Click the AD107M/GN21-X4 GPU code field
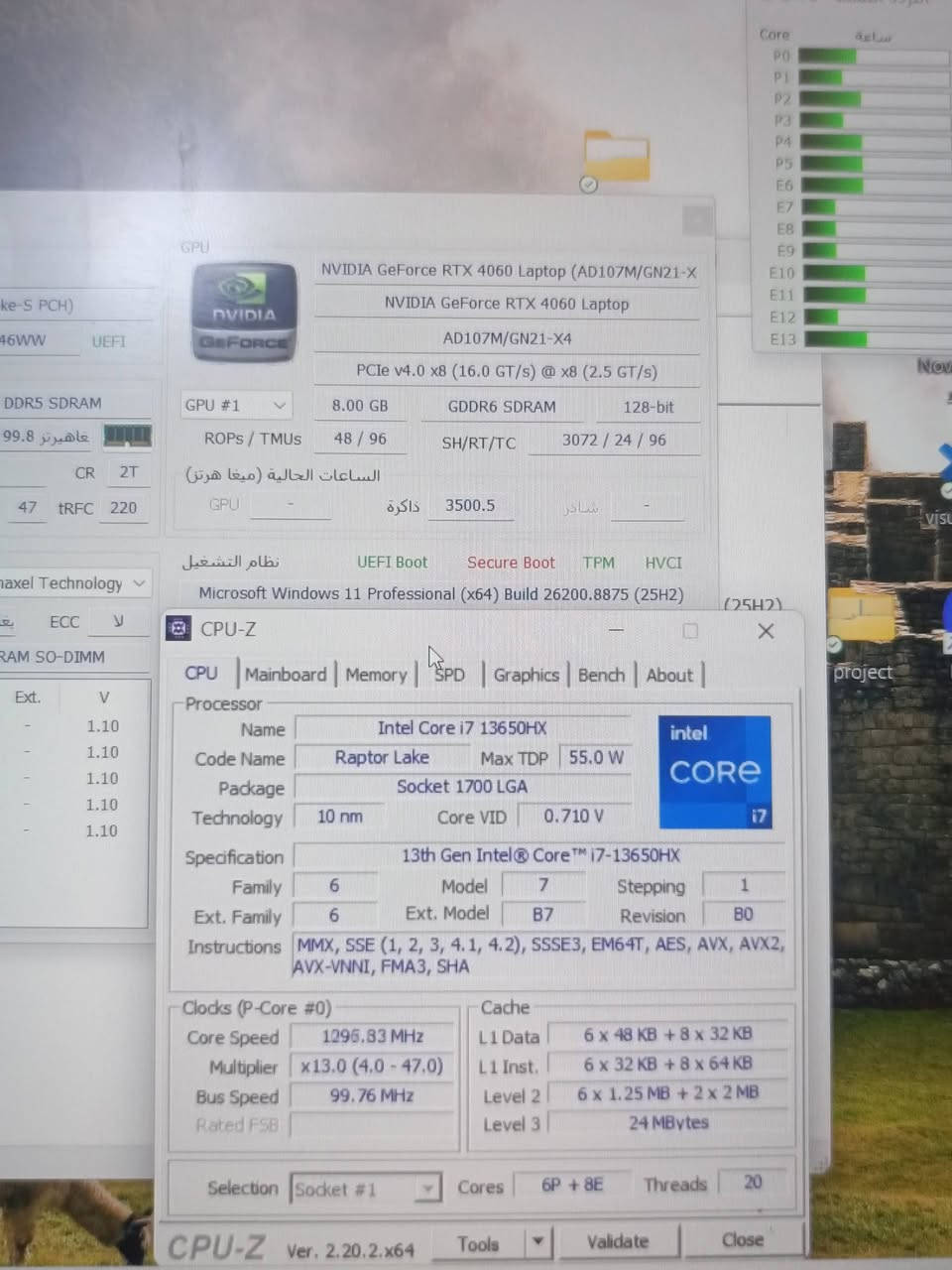952x1270 pixels. [x=507, y=338]
